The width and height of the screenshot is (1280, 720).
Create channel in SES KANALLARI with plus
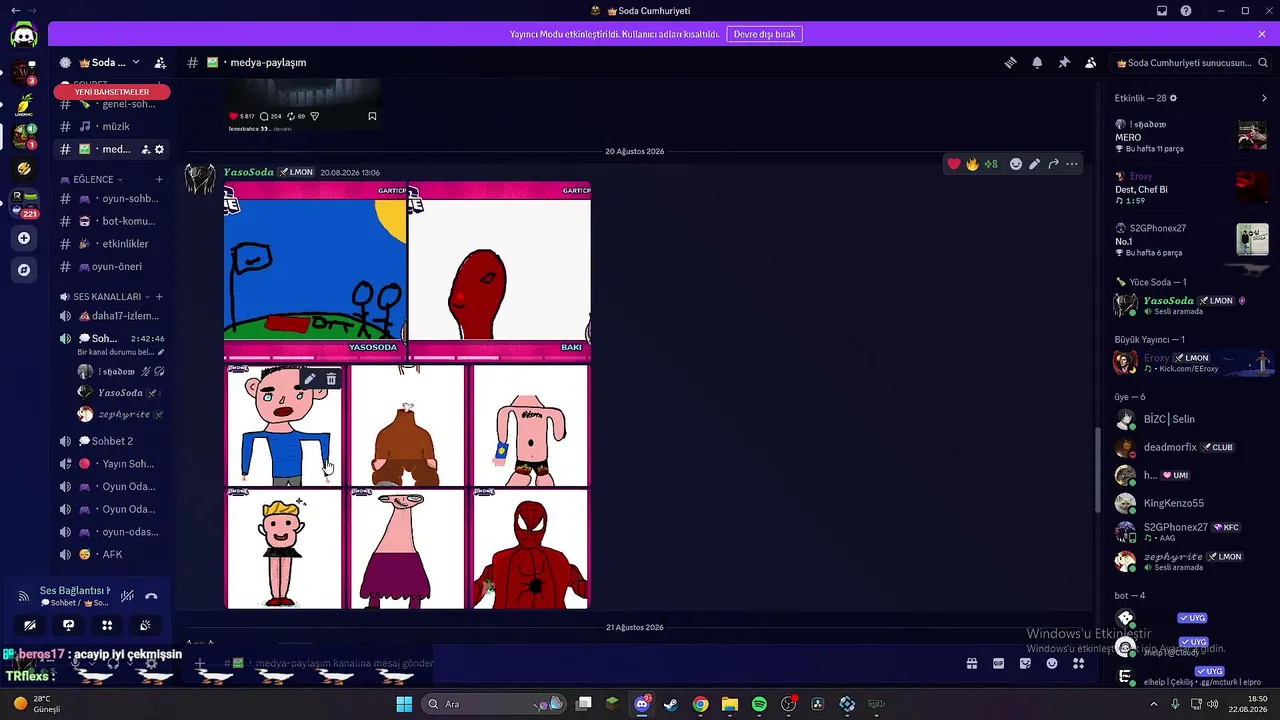click(x=159, y=297)
